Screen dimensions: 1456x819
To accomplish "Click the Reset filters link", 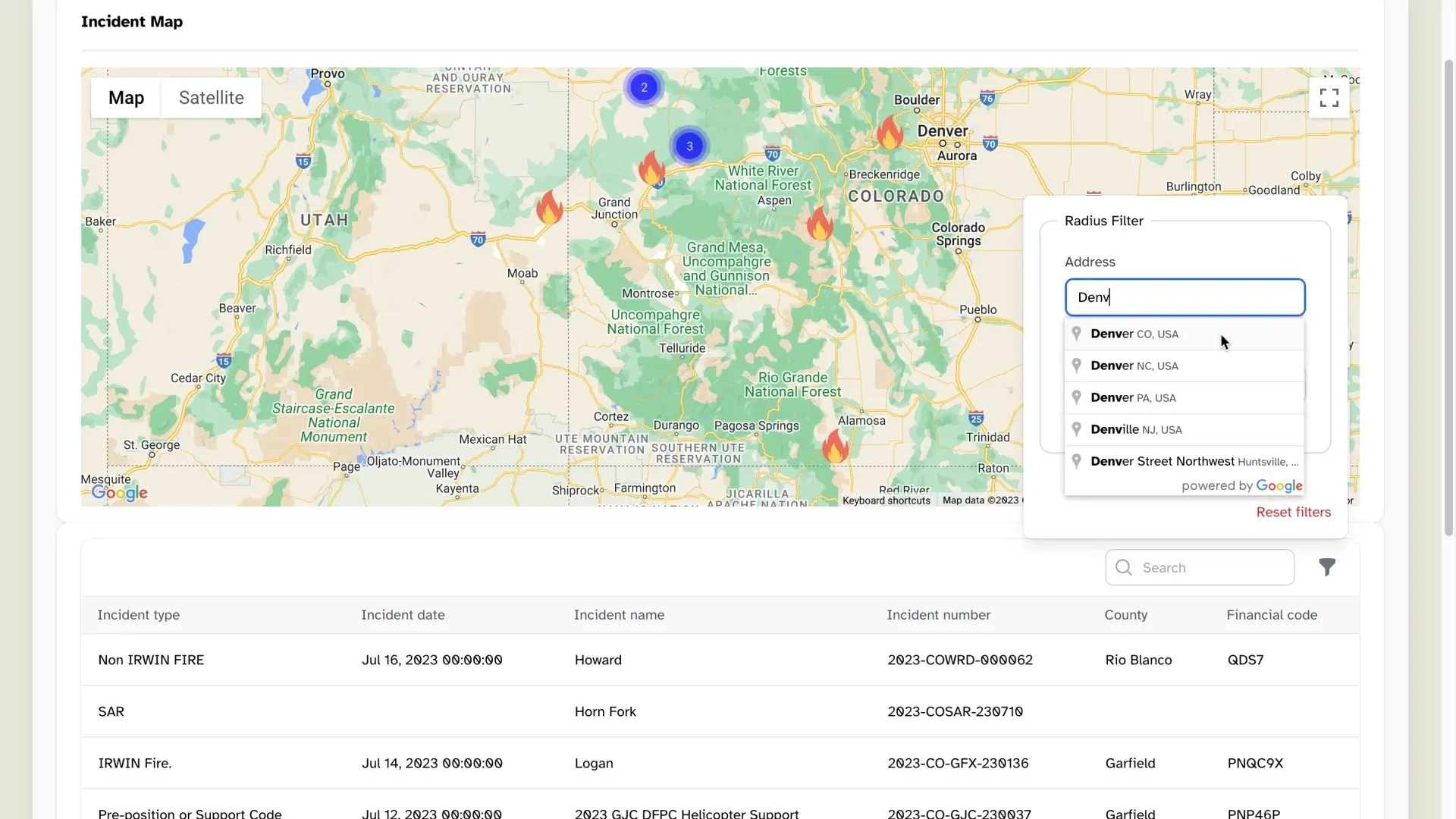I will pos(1293,512).
